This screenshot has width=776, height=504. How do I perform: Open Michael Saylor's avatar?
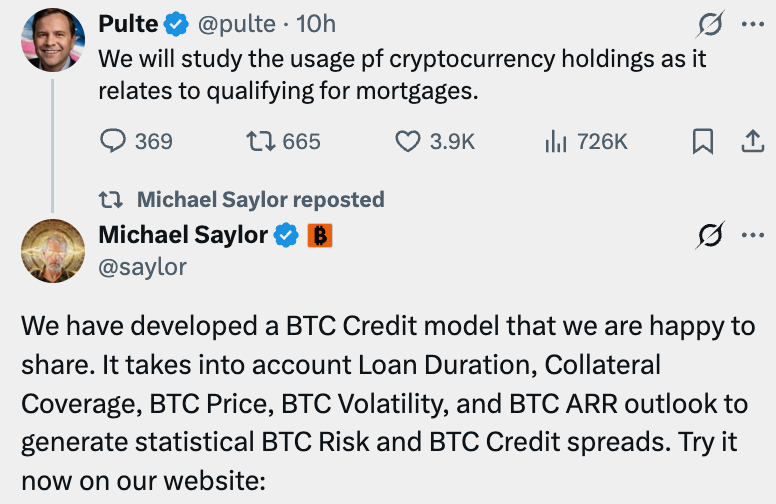(x=53, y=251)
